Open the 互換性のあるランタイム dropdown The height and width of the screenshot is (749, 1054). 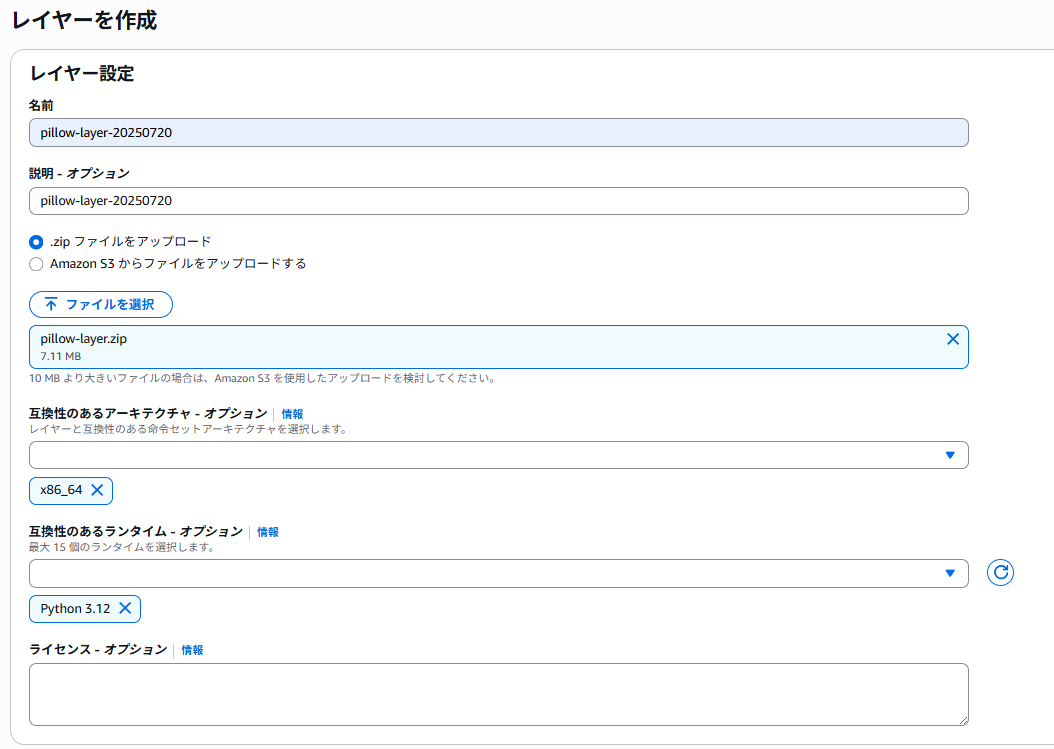click(x=499, y=574)
